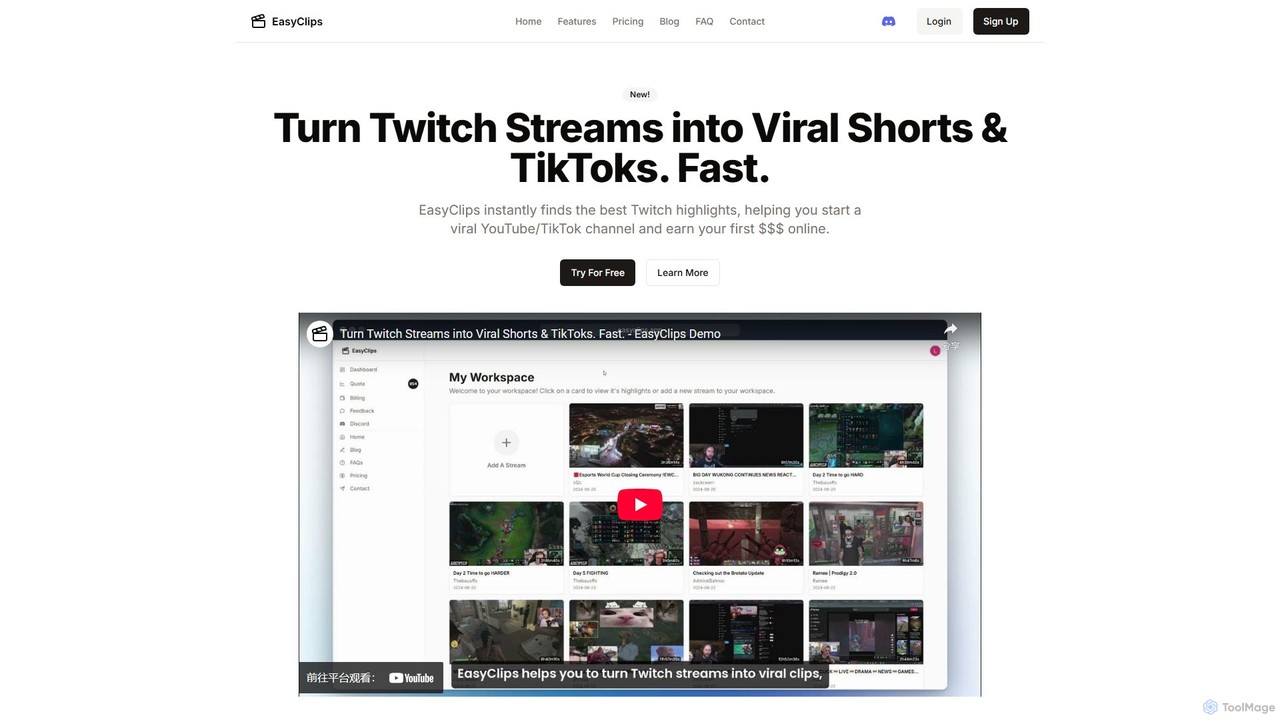Click the New! badge
Screen dimensions: 1280x720
[640, 94]
